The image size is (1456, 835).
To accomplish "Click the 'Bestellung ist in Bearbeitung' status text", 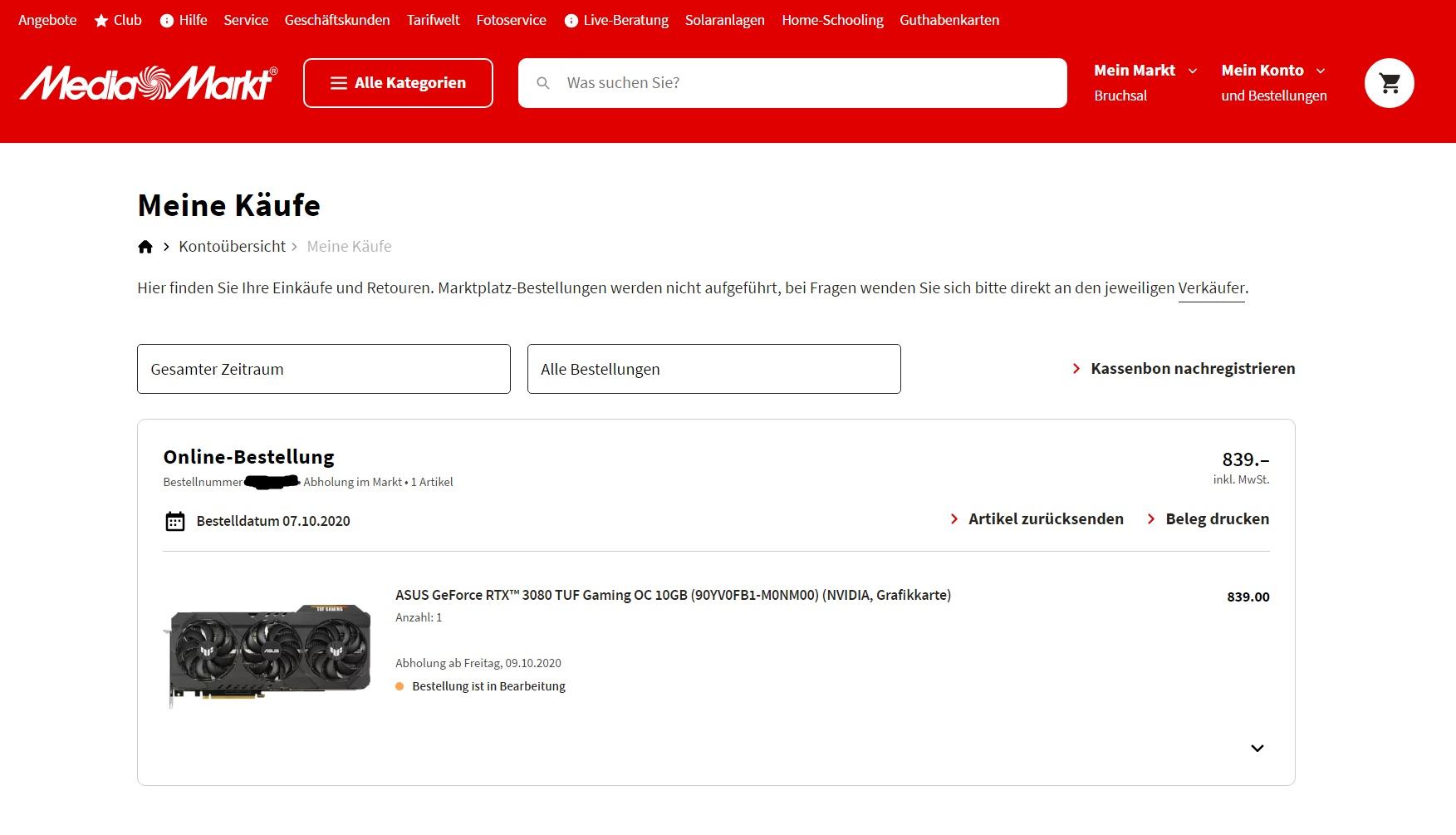I will [x=488, y=686].
